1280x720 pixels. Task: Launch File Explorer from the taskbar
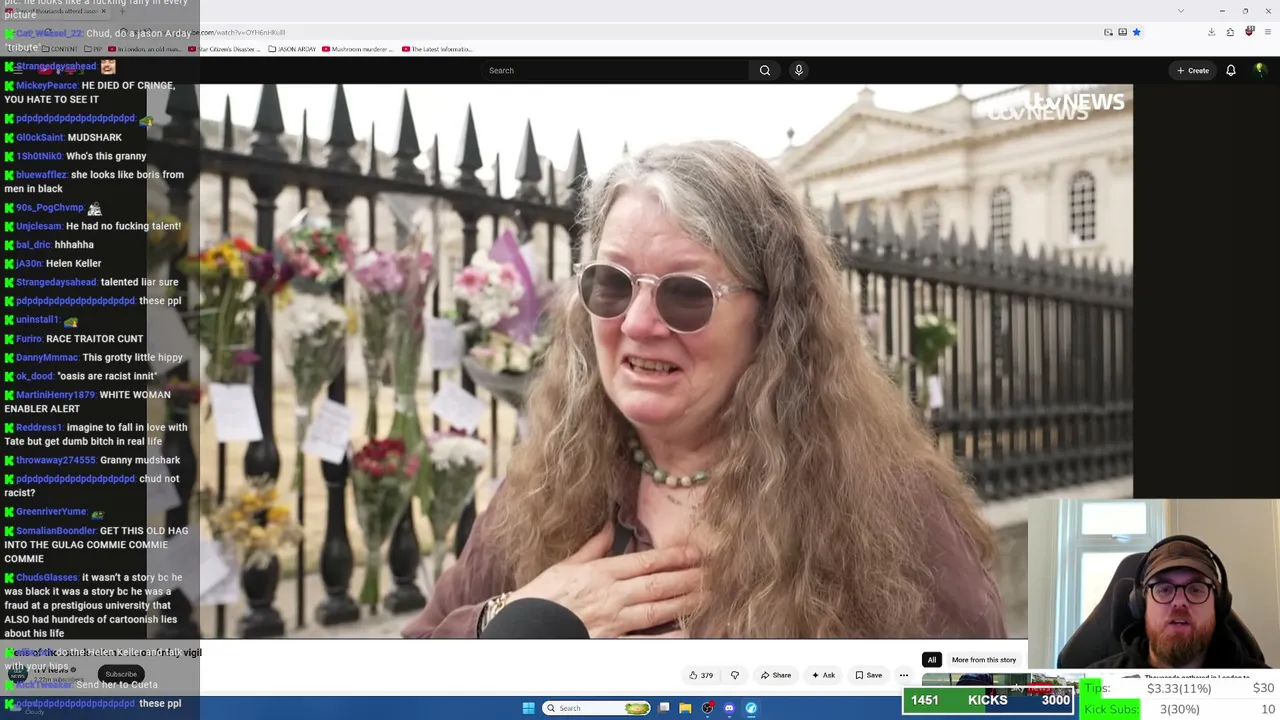point(685,708)
